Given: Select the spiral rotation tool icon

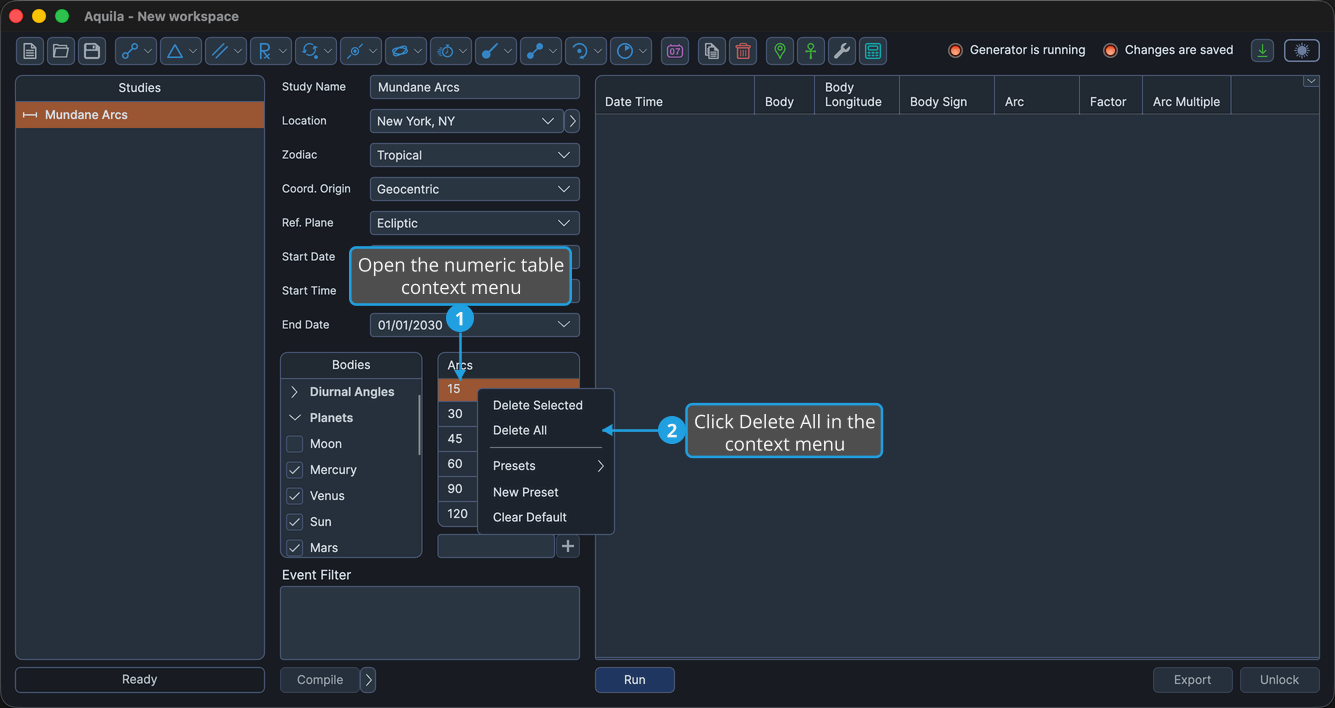Looking at the screenshot, I should click(x=580, y=51).
